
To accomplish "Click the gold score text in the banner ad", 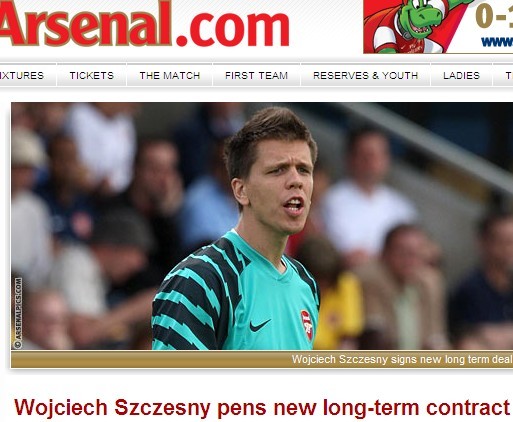I will [494, 17].
